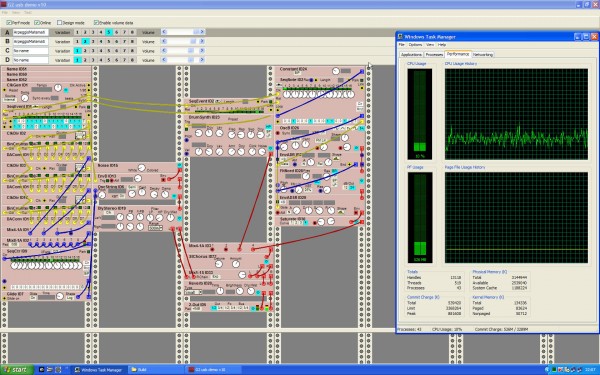Click the CPU Usage meter in Task Manager

pyautogui.click(x=420, y=114)
